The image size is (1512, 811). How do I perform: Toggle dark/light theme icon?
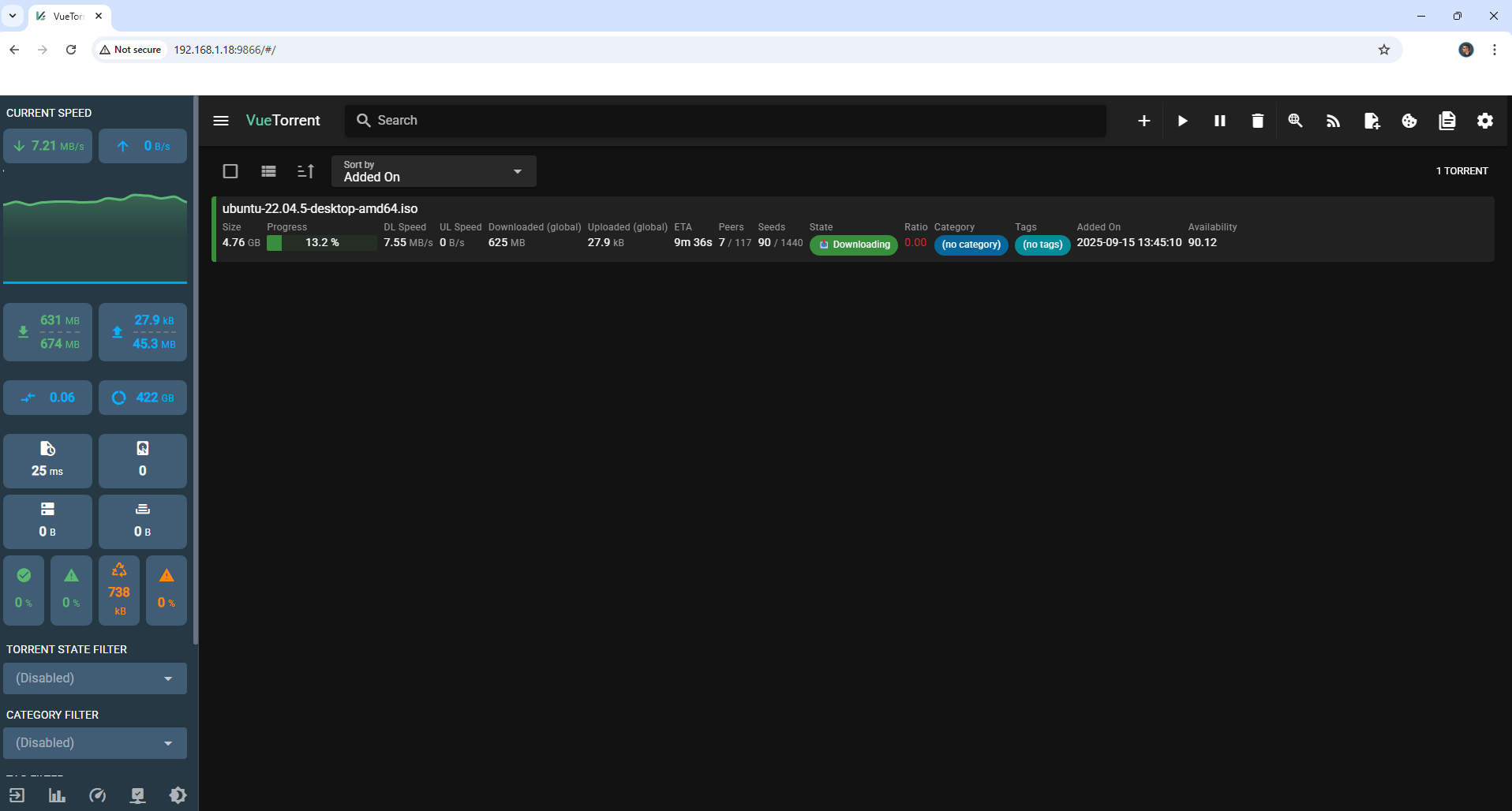(x=178, y=795)
